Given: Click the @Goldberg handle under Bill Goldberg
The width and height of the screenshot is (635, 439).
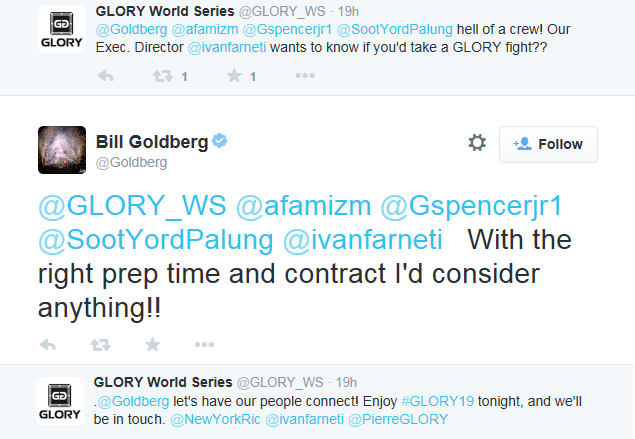Looking at the screenshot, I should click(x=131, y=162).
